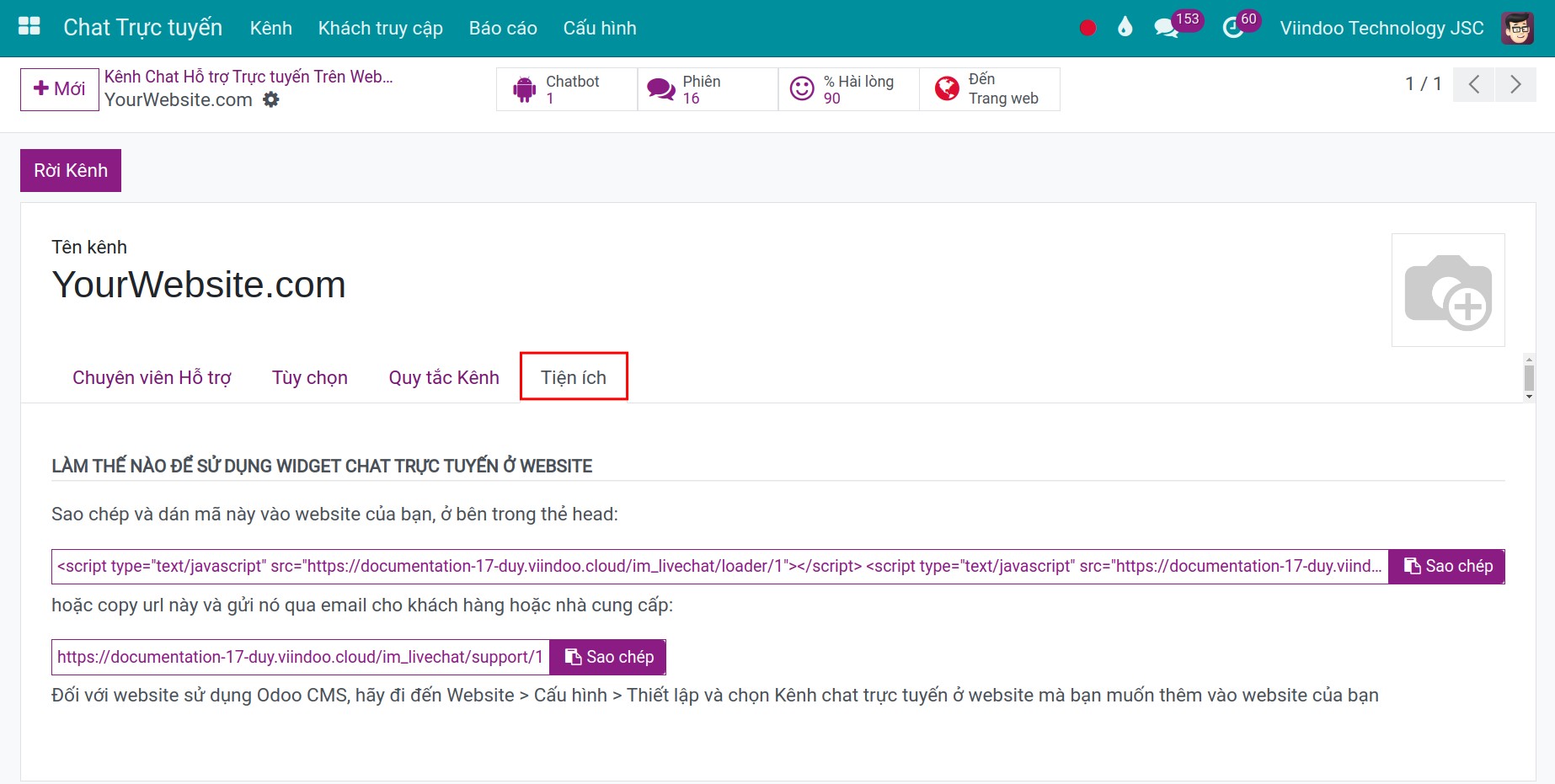The image size is (1555, 784).
Task: Click the red recording dot icon
Action: tap(1087, 28)
